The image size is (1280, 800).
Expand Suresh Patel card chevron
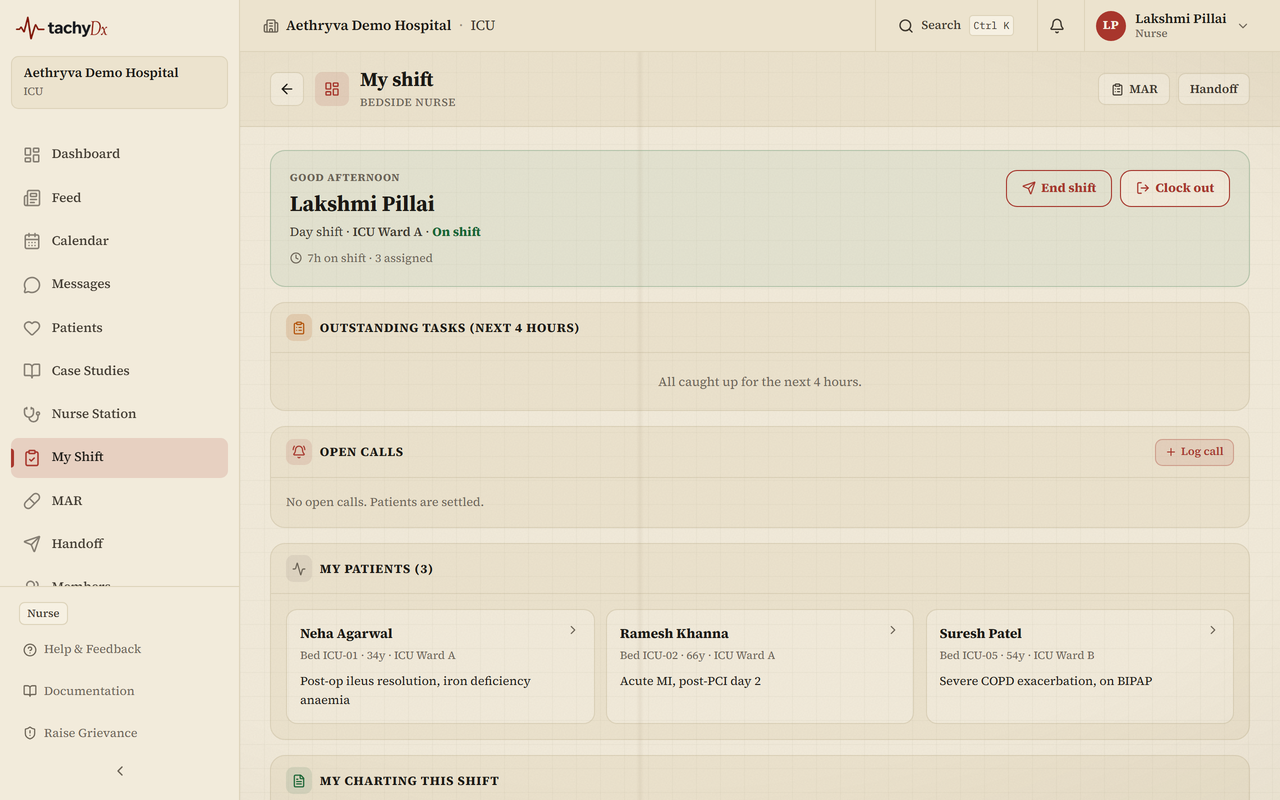point(1213,630)
